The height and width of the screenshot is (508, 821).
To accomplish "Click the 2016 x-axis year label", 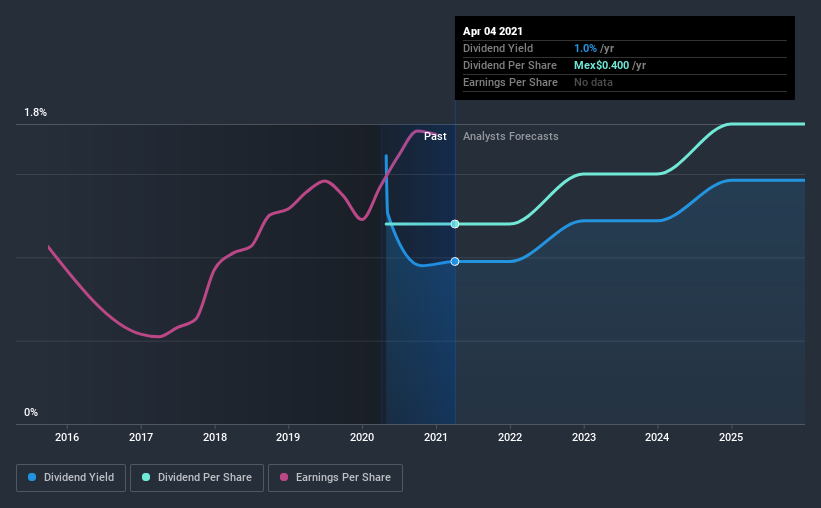I will 67,437.
